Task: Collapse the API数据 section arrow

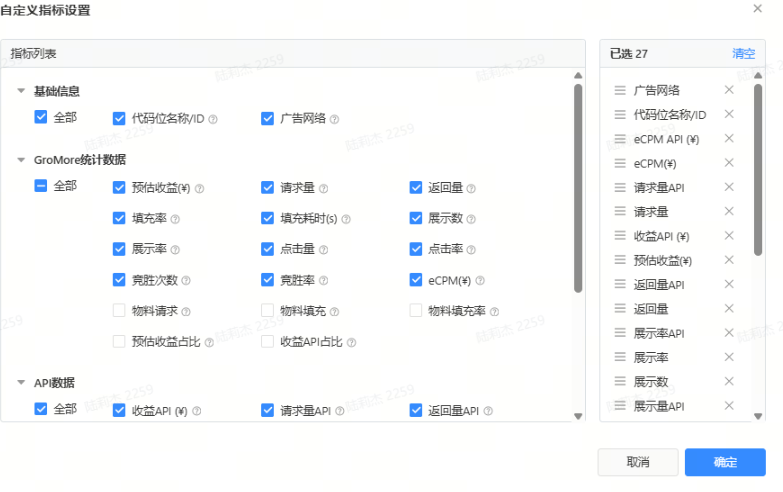Action: click(x=21, y=383)
